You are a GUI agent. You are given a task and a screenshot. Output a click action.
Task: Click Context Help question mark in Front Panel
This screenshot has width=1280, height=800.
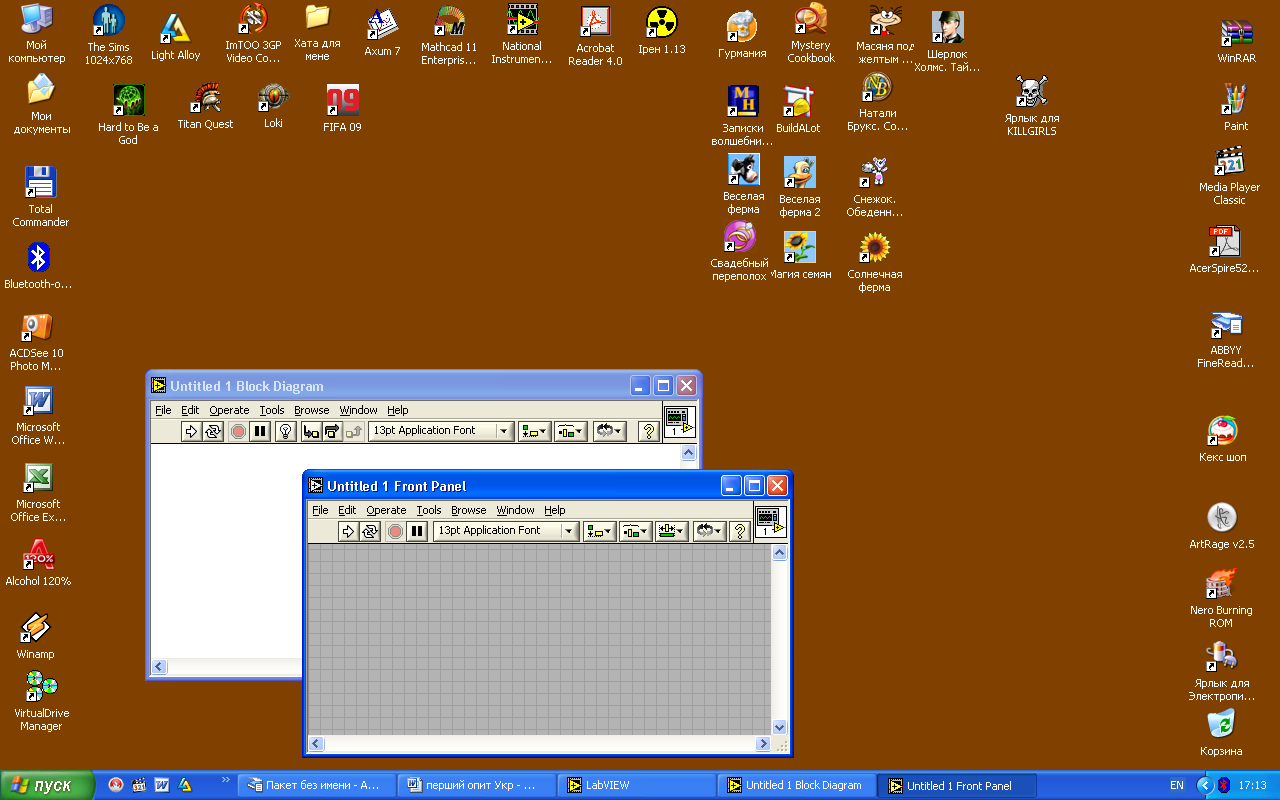click(x=740, y=531)
